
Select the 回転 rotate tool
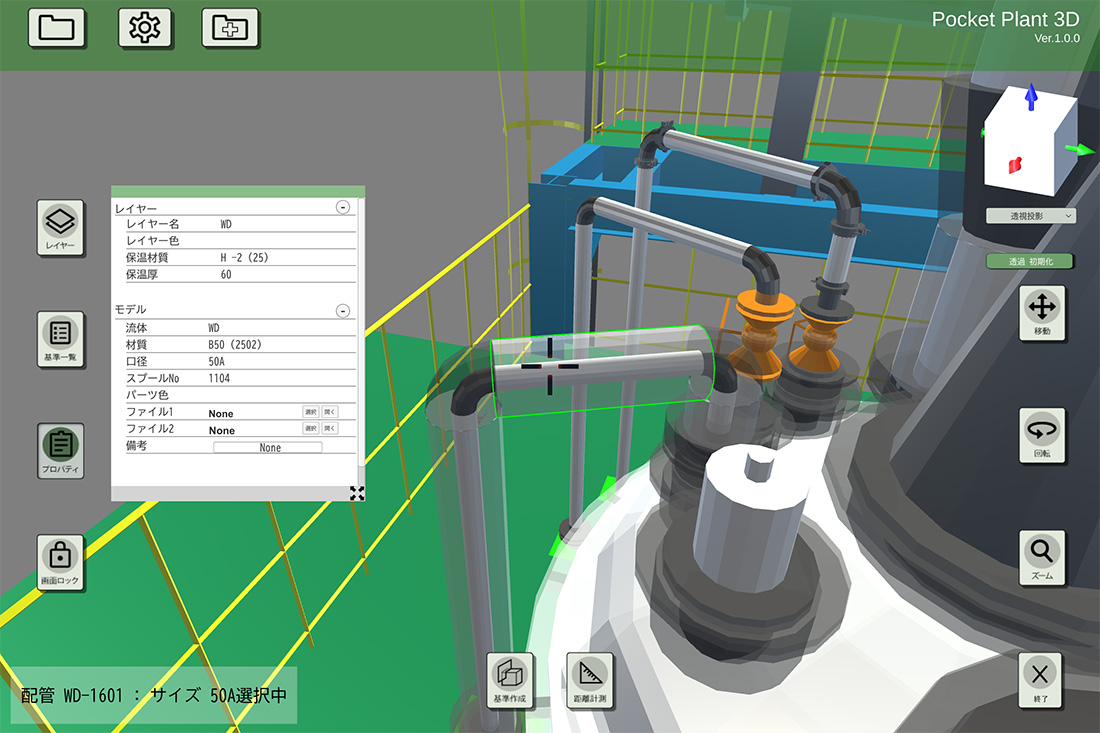point(1042,435)
